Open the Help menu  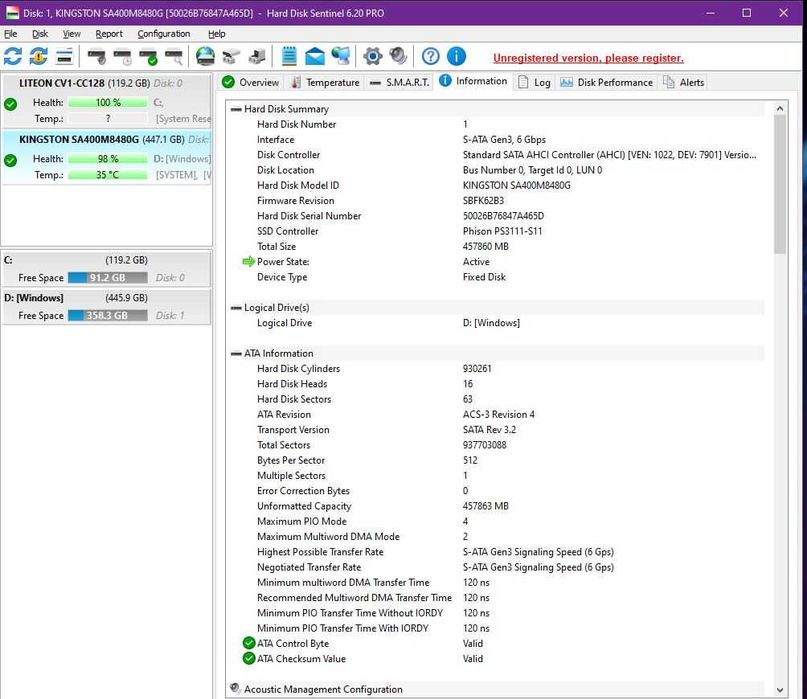tap(217, 34)
